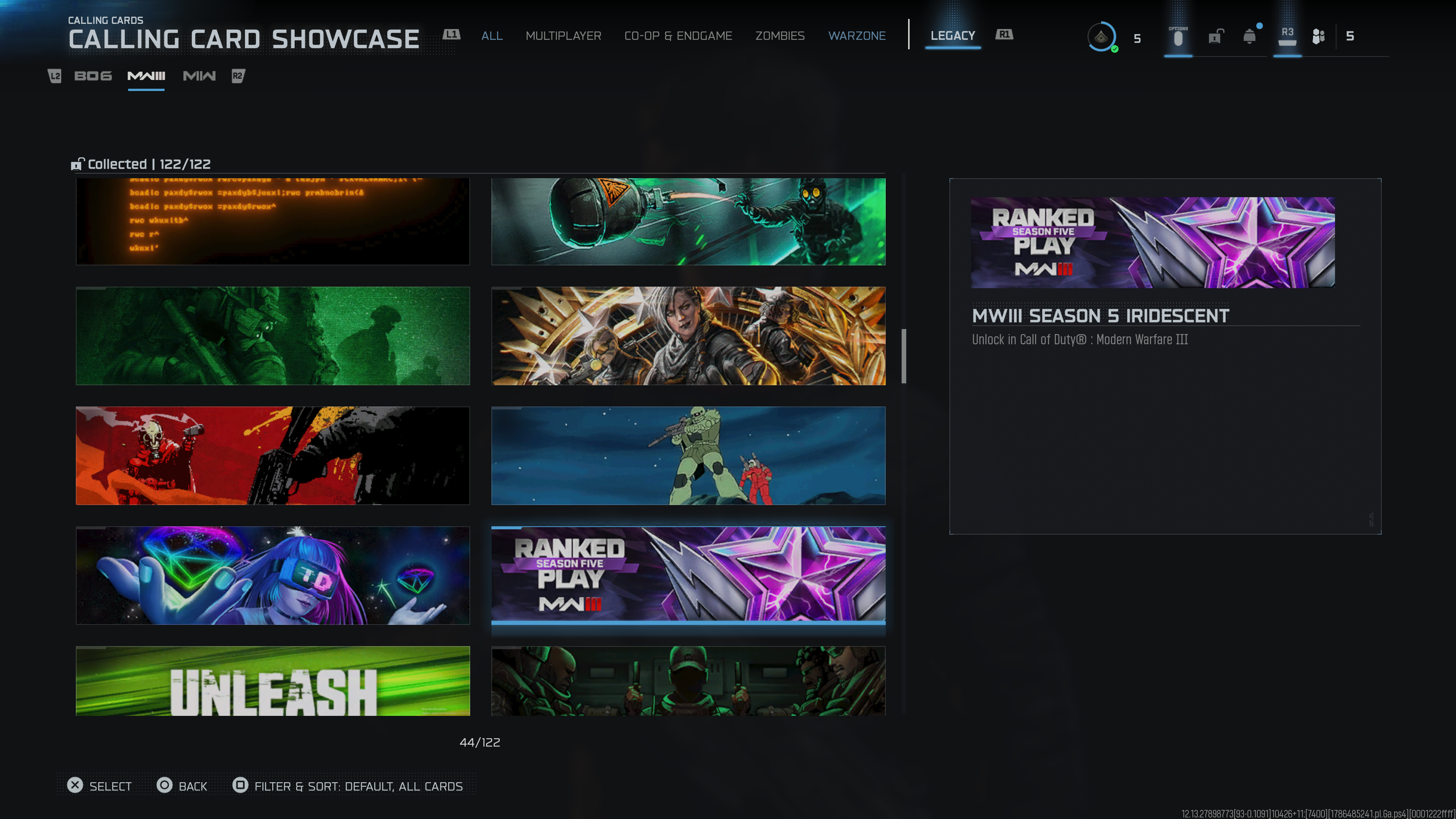Open the notifications bell icon
Image resolution: width=1456 pixels, height=819 pixels.
click(1250, 37)
